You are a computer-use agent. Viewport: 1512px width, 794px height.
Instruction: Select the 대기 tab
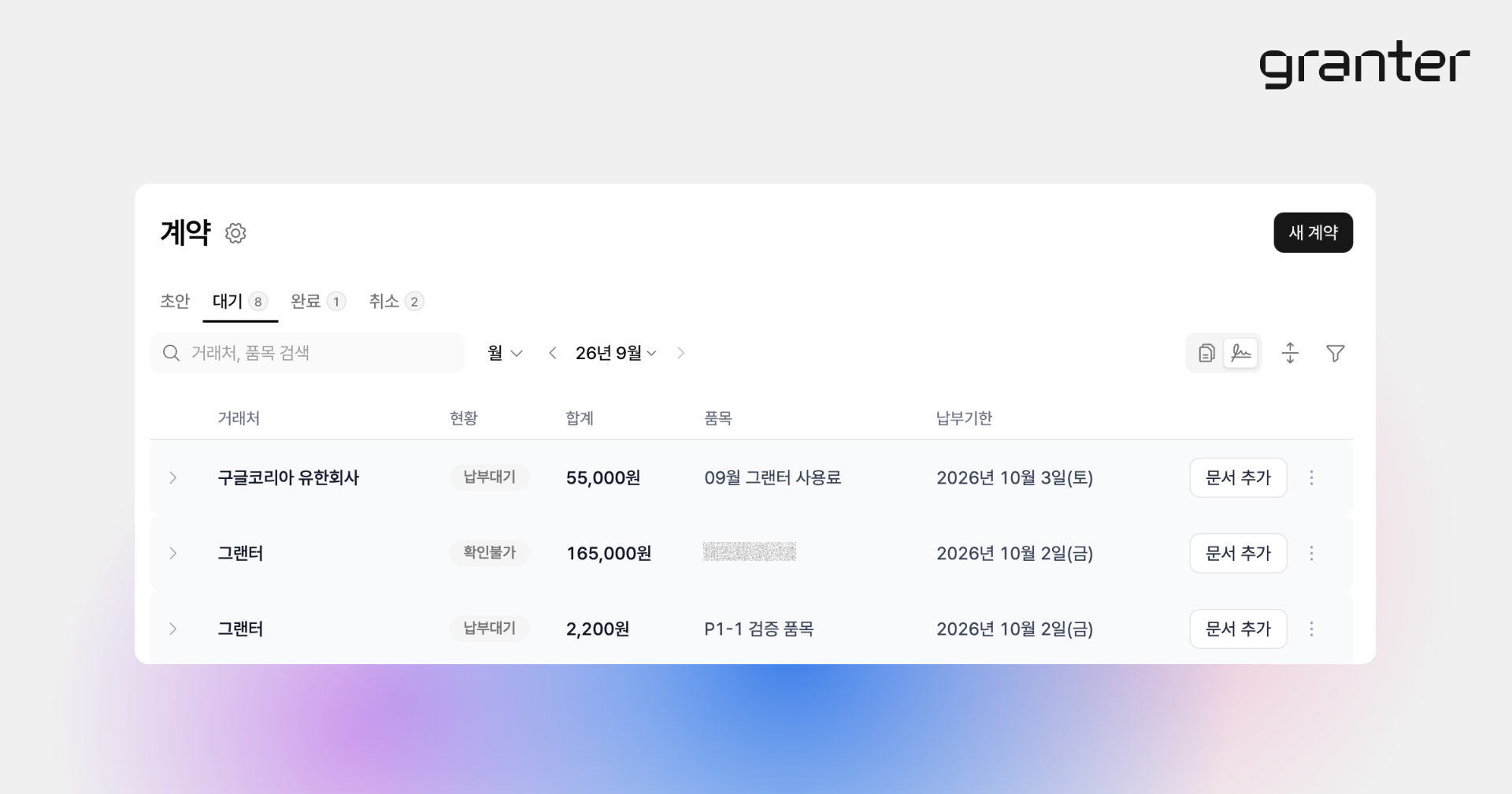(x=240, y=301)
